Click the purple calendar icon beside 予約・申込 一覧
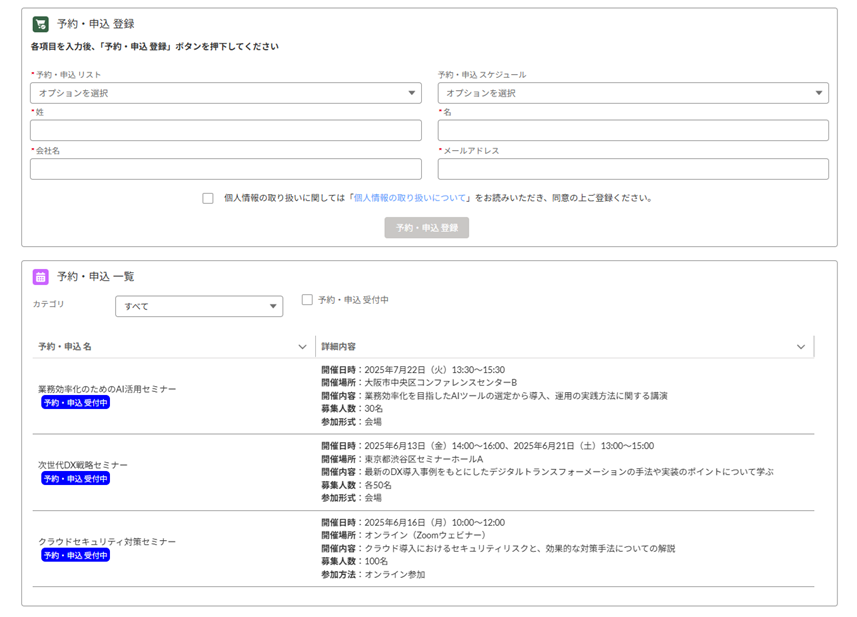 click(x=40, y=277)
